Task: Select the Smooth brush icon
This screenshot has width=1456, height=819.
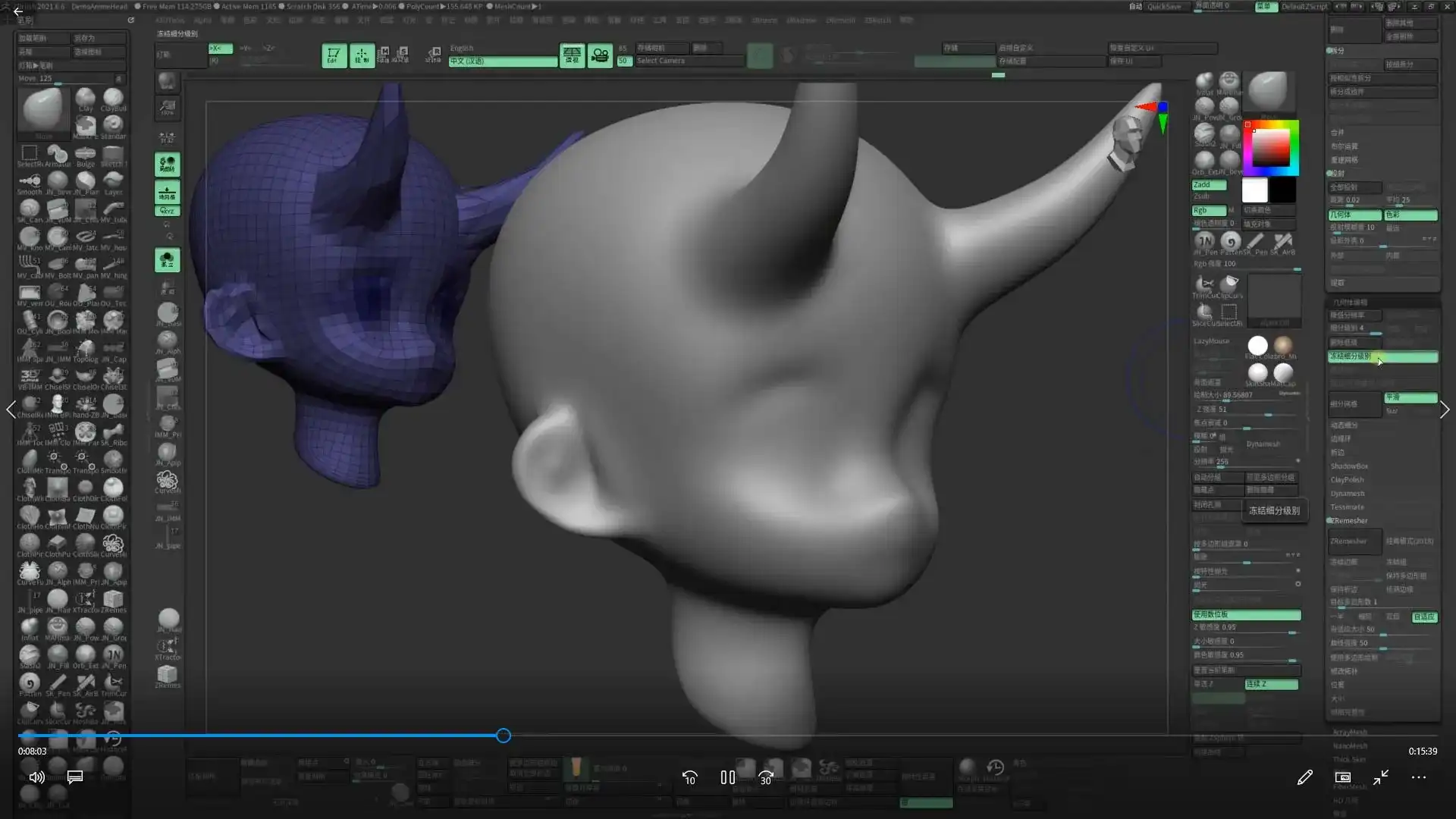Action: click(30, 181)
